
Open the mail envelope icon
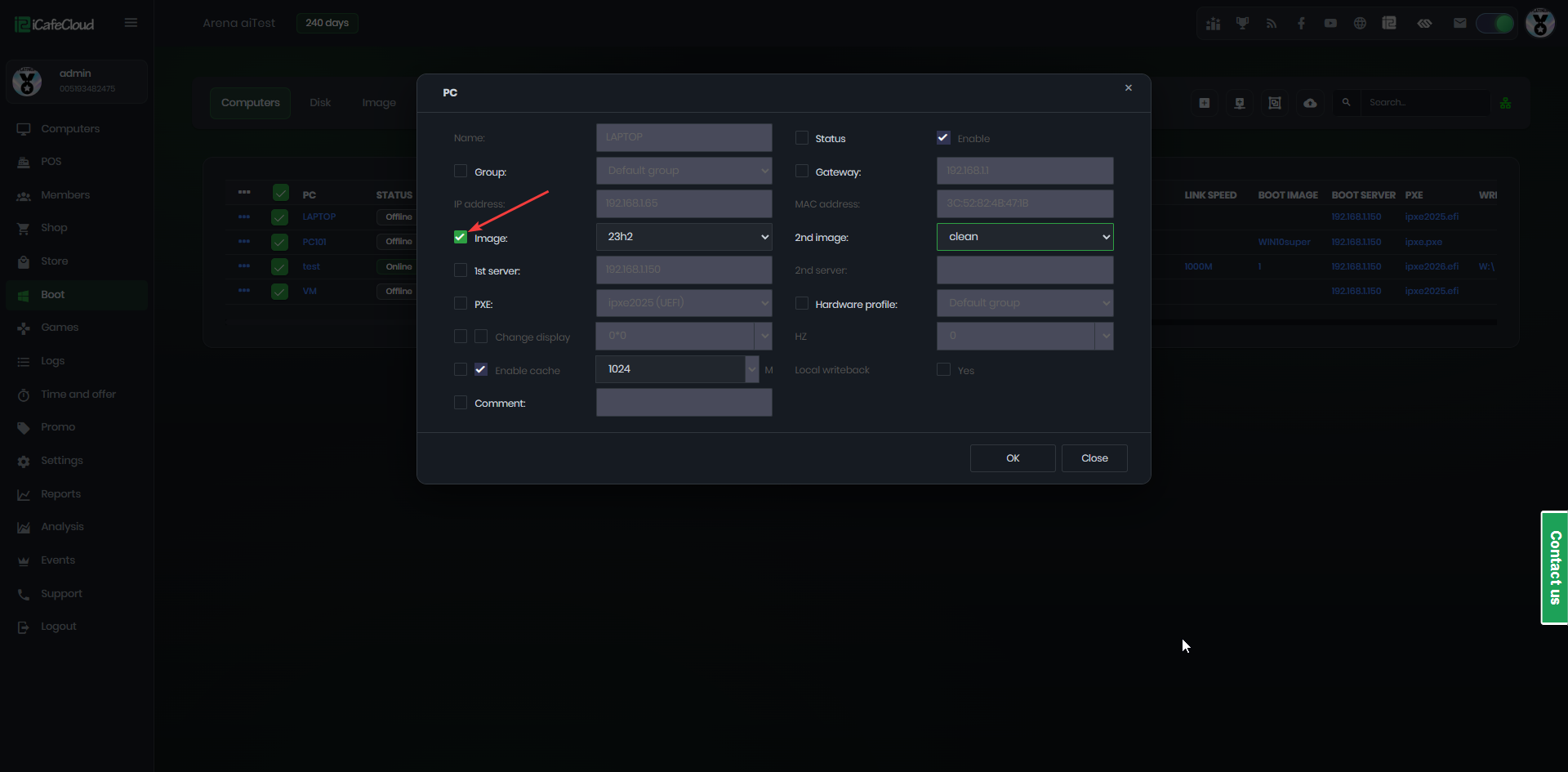pos(1459,23)
